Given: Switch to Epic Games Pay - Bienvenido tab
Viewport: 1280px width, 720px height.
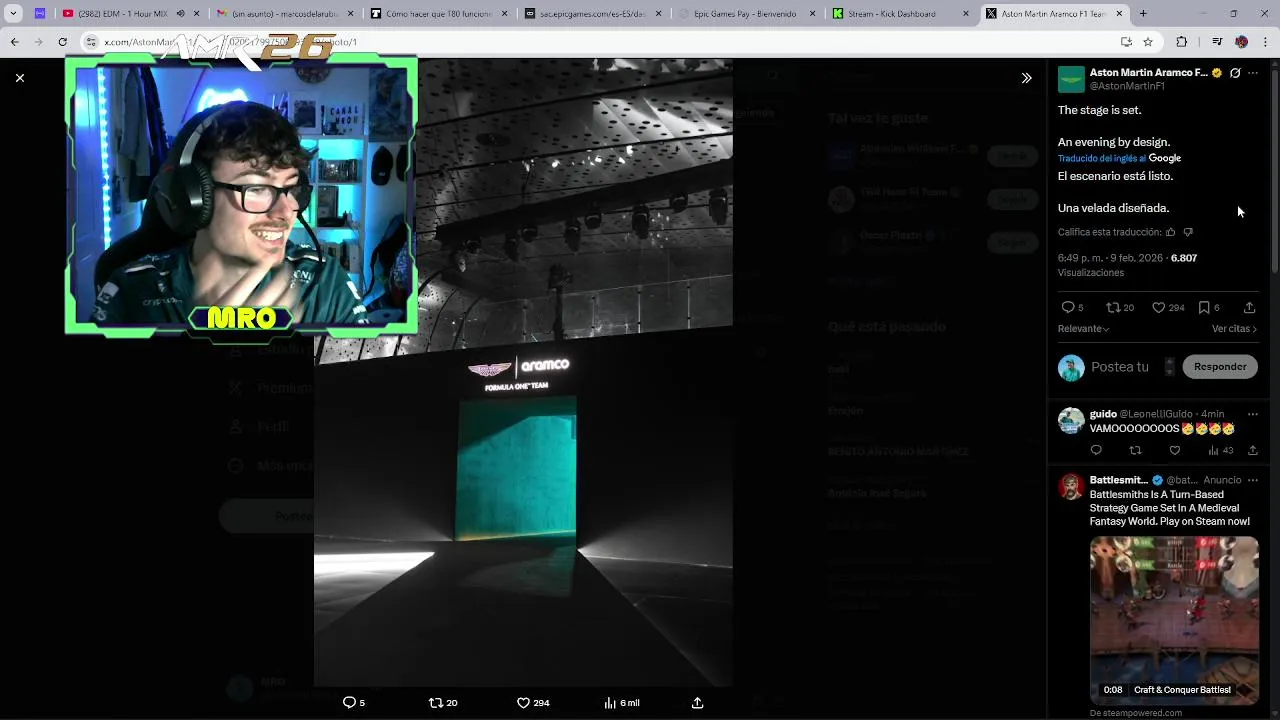Looking at the screenshot, I should [x=749, y=14].
